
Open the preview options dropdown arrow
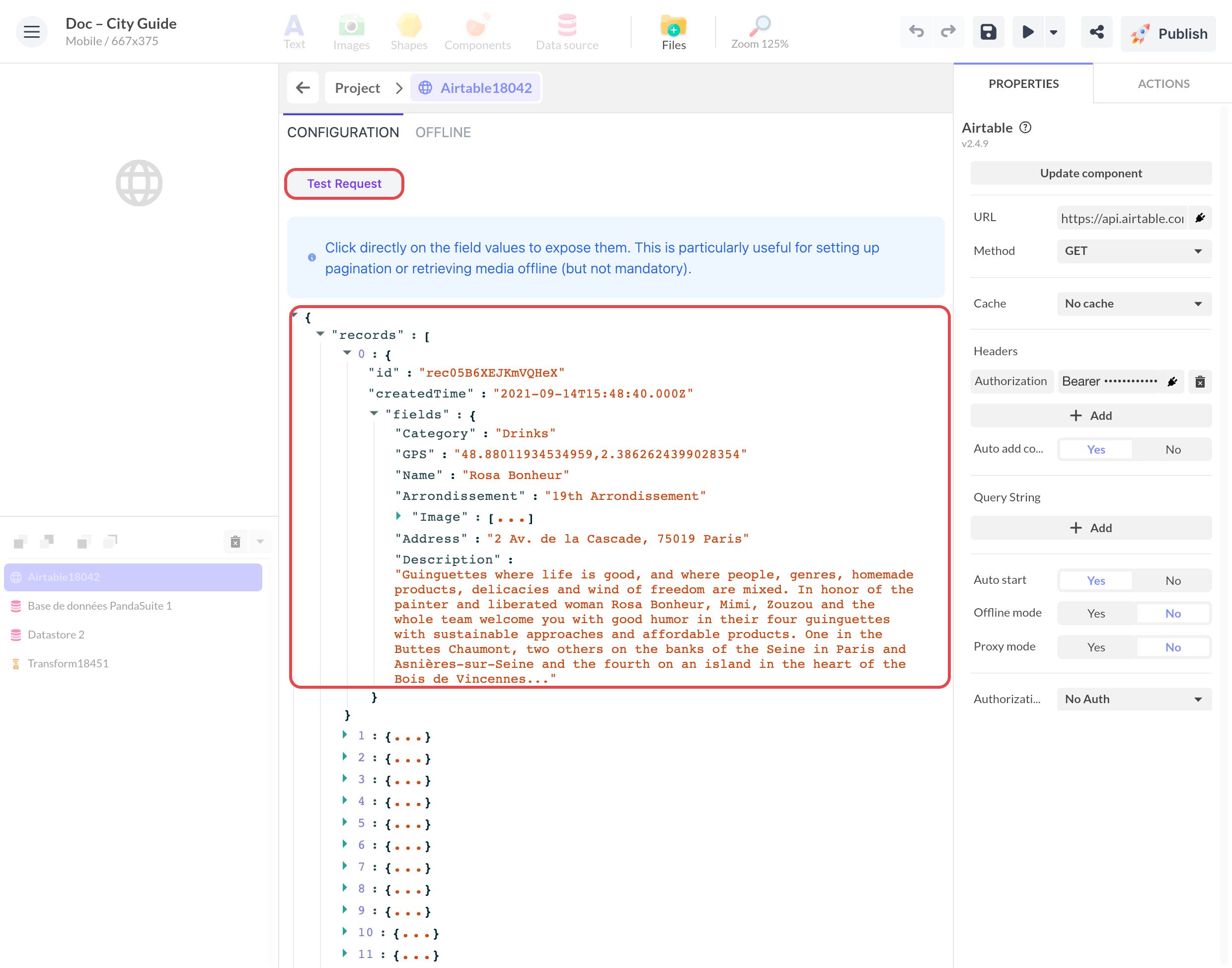pyautogui.click(x=1054, y=32)
